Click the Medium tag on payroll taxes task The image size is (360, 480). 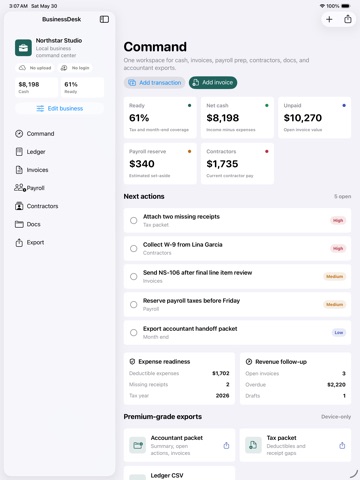(334, 304)
